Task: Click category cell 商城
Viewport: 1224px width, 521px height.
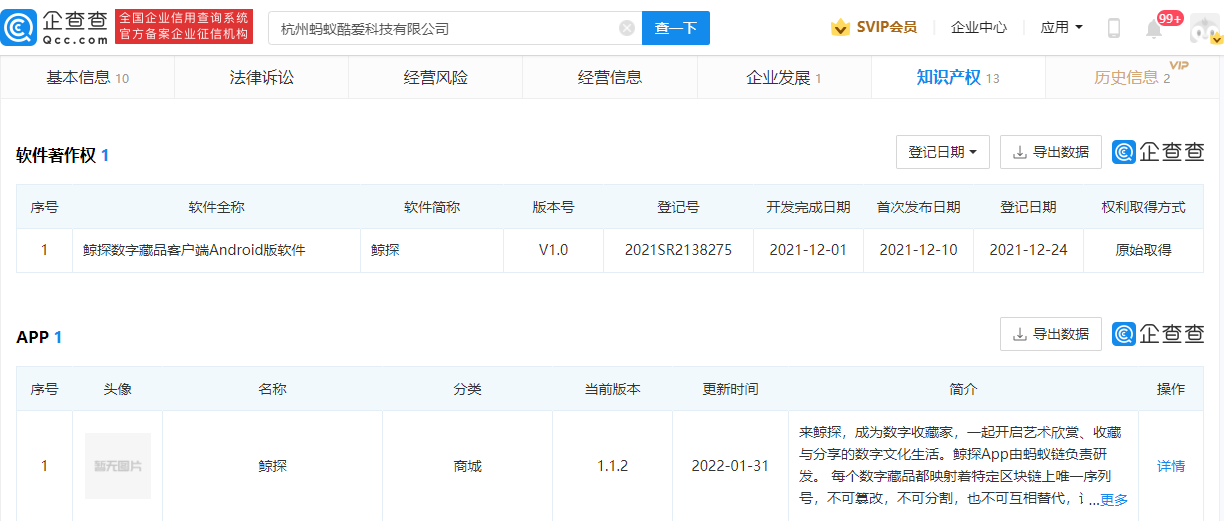Action: pyautogui.click(x=467, y=466)
